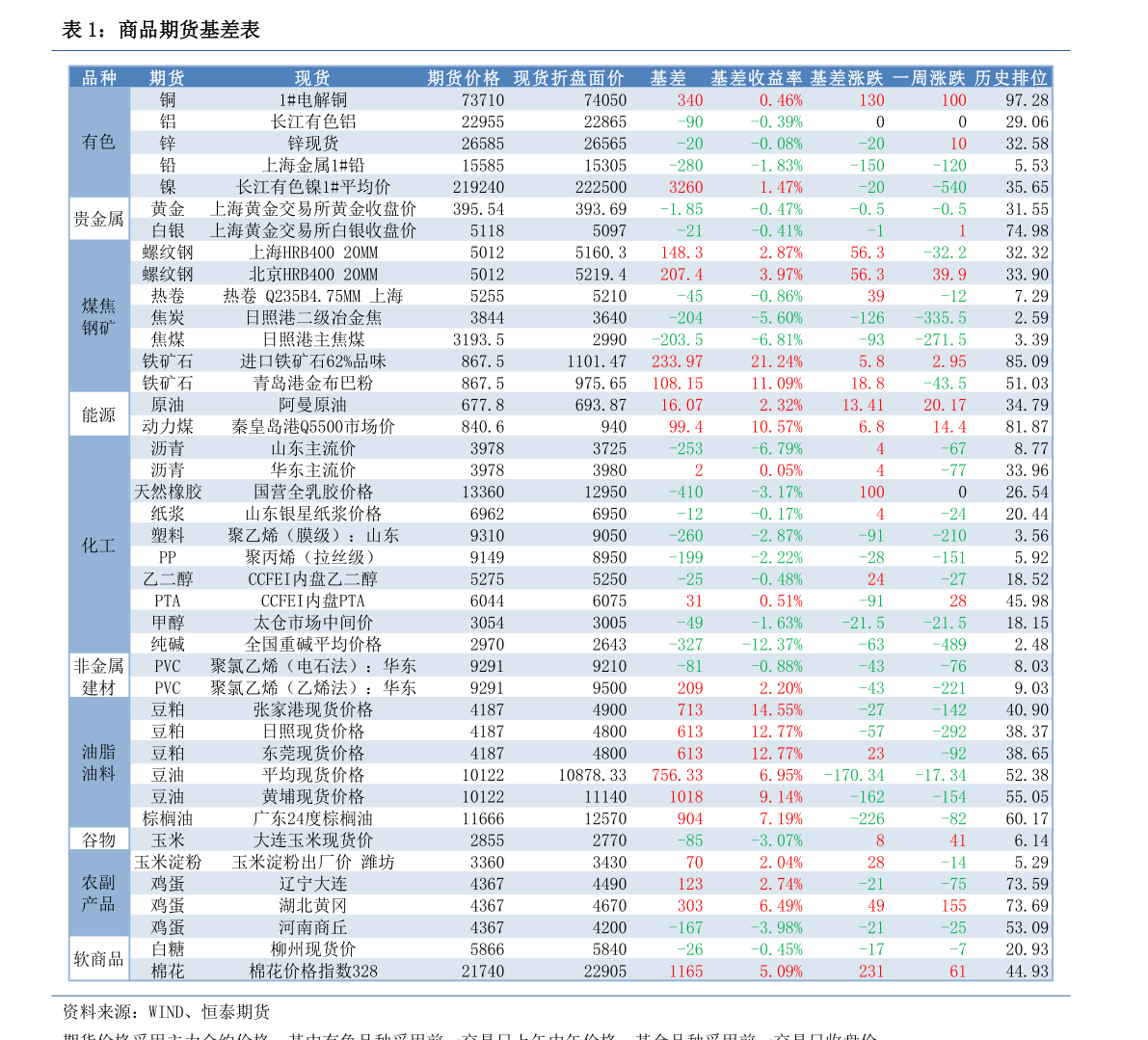Click the CCFEI内盘PTA cell
Viewport: 1148px width, 1040px height.
click(312, 600)
